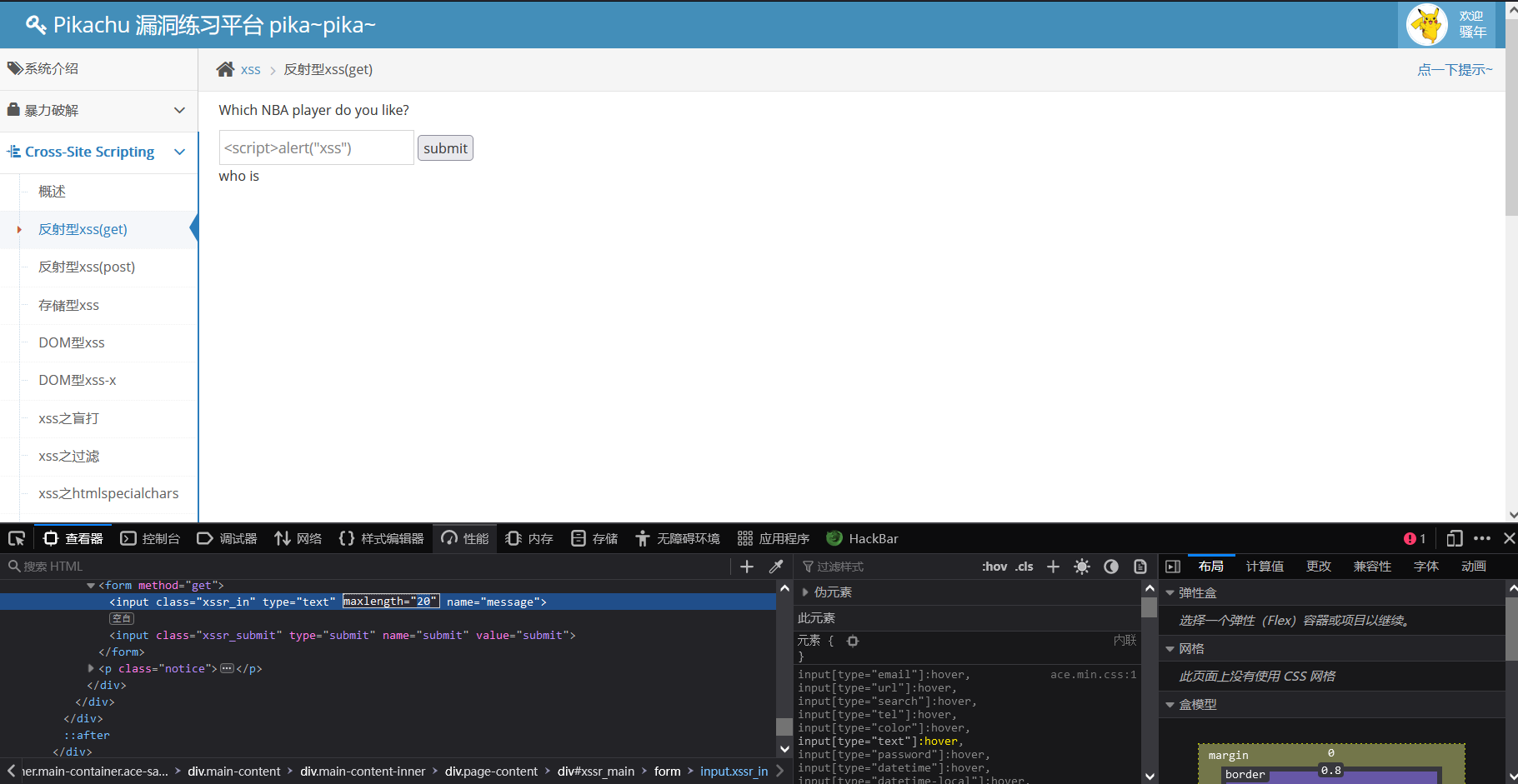Screen dimensions: 1518x784
Task: Open the 样式编辑器 style editor tab
Action: 381,538
